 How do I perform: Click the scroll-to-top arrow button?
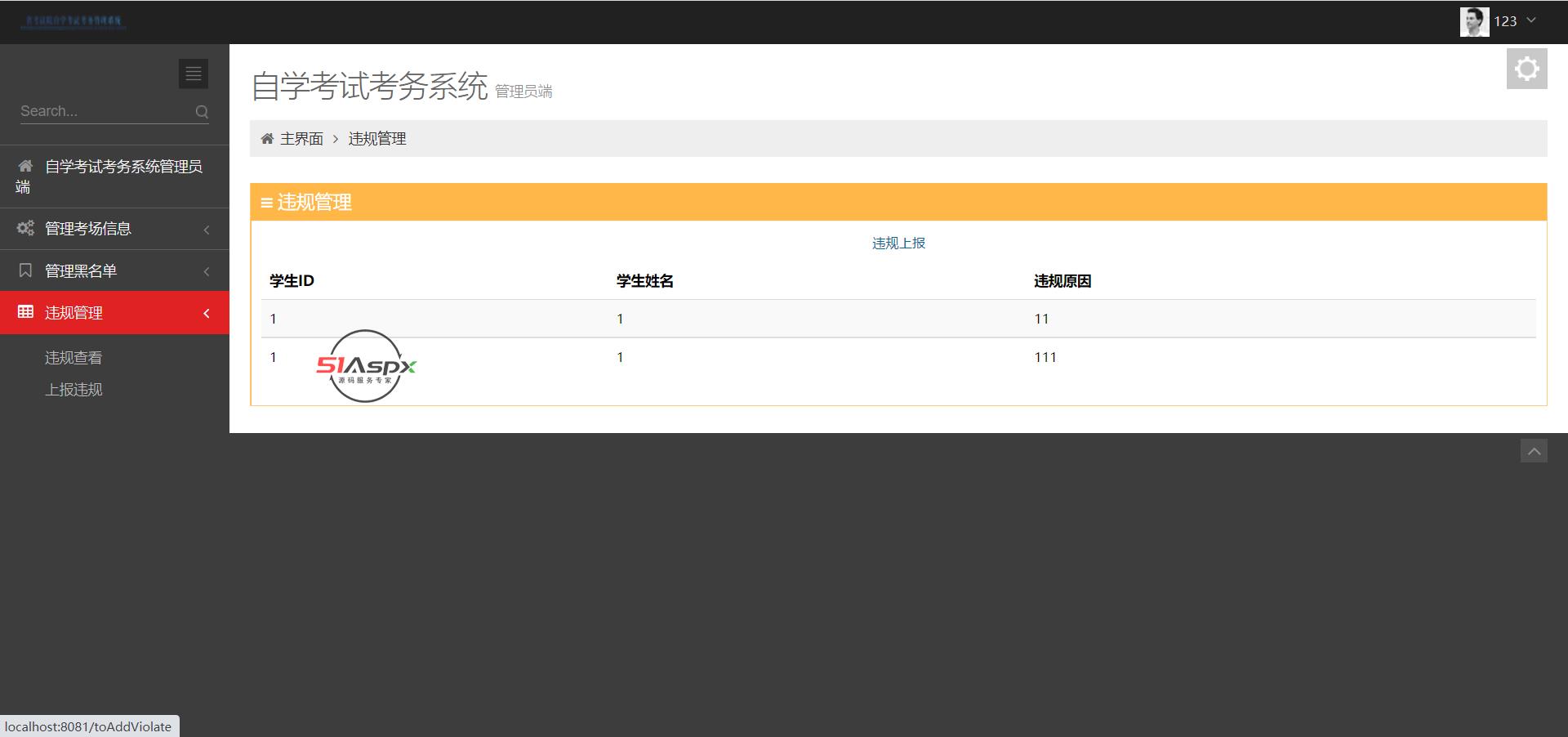[x=1534, y=451]
